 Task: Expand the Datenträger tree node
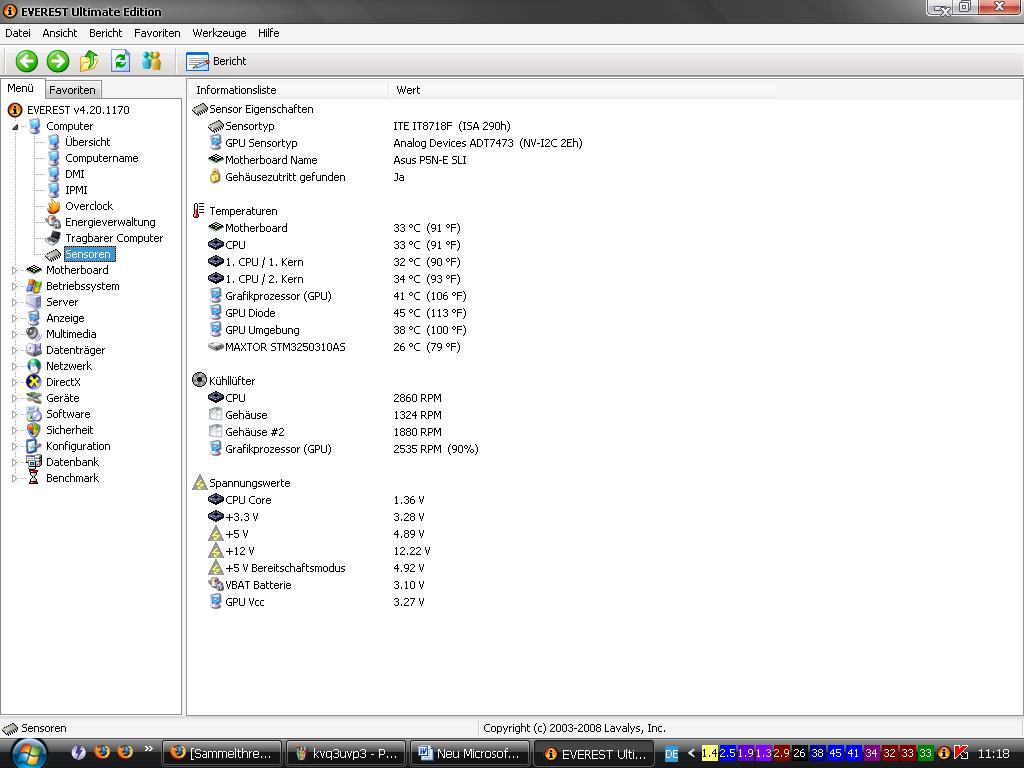[x=14, y=350]
